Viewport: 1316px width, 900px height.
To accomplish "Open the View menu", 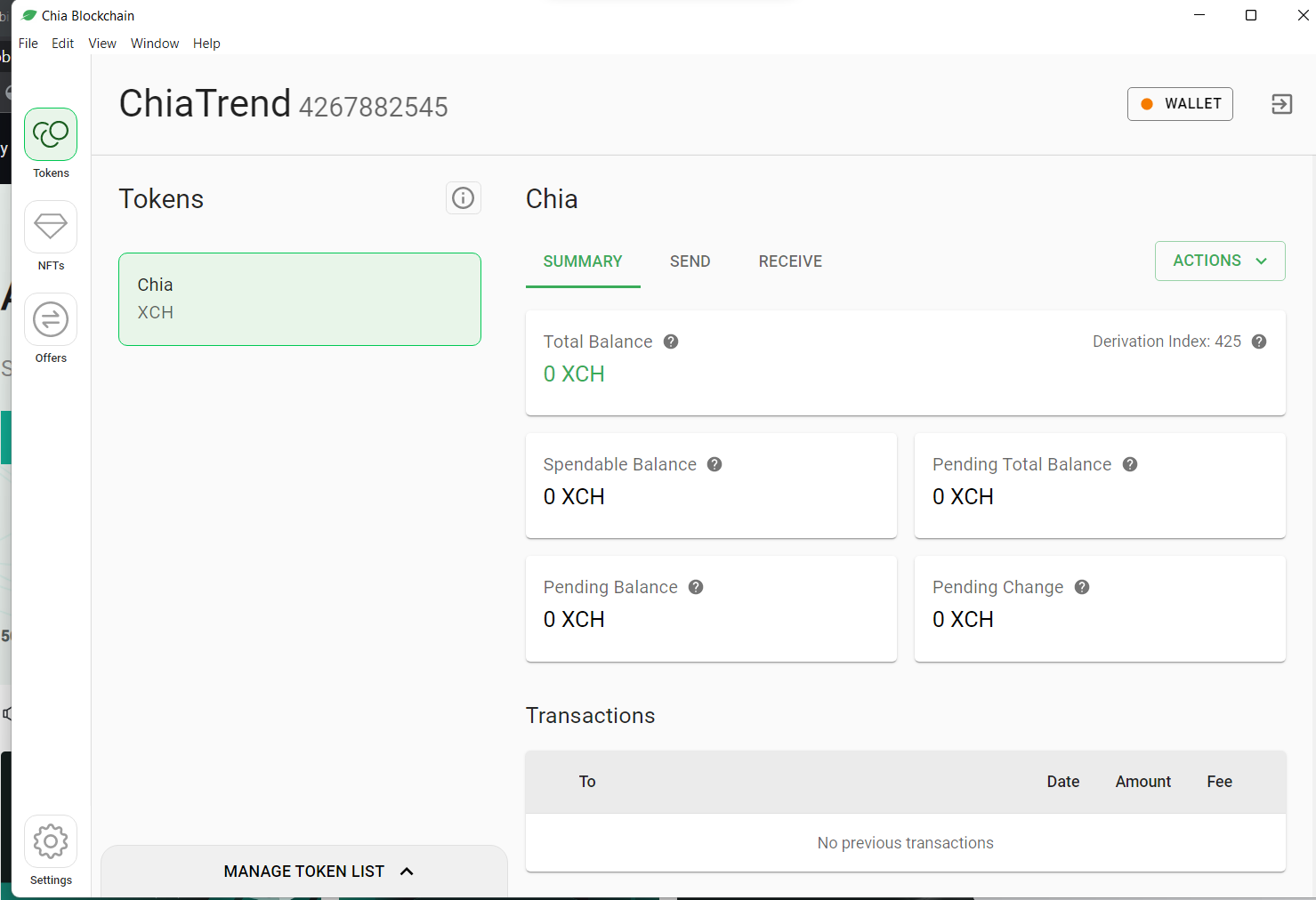I will coord(102,44).
